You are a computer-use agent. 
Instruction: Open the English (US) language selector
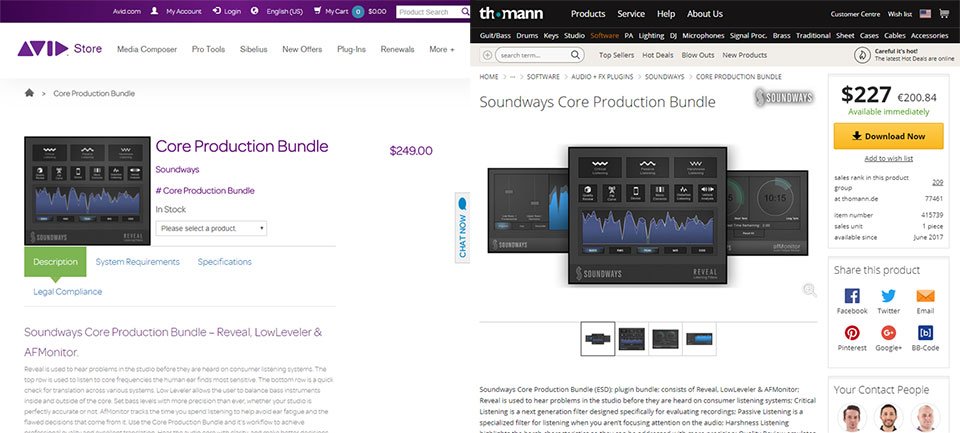(x=284, y=12)
